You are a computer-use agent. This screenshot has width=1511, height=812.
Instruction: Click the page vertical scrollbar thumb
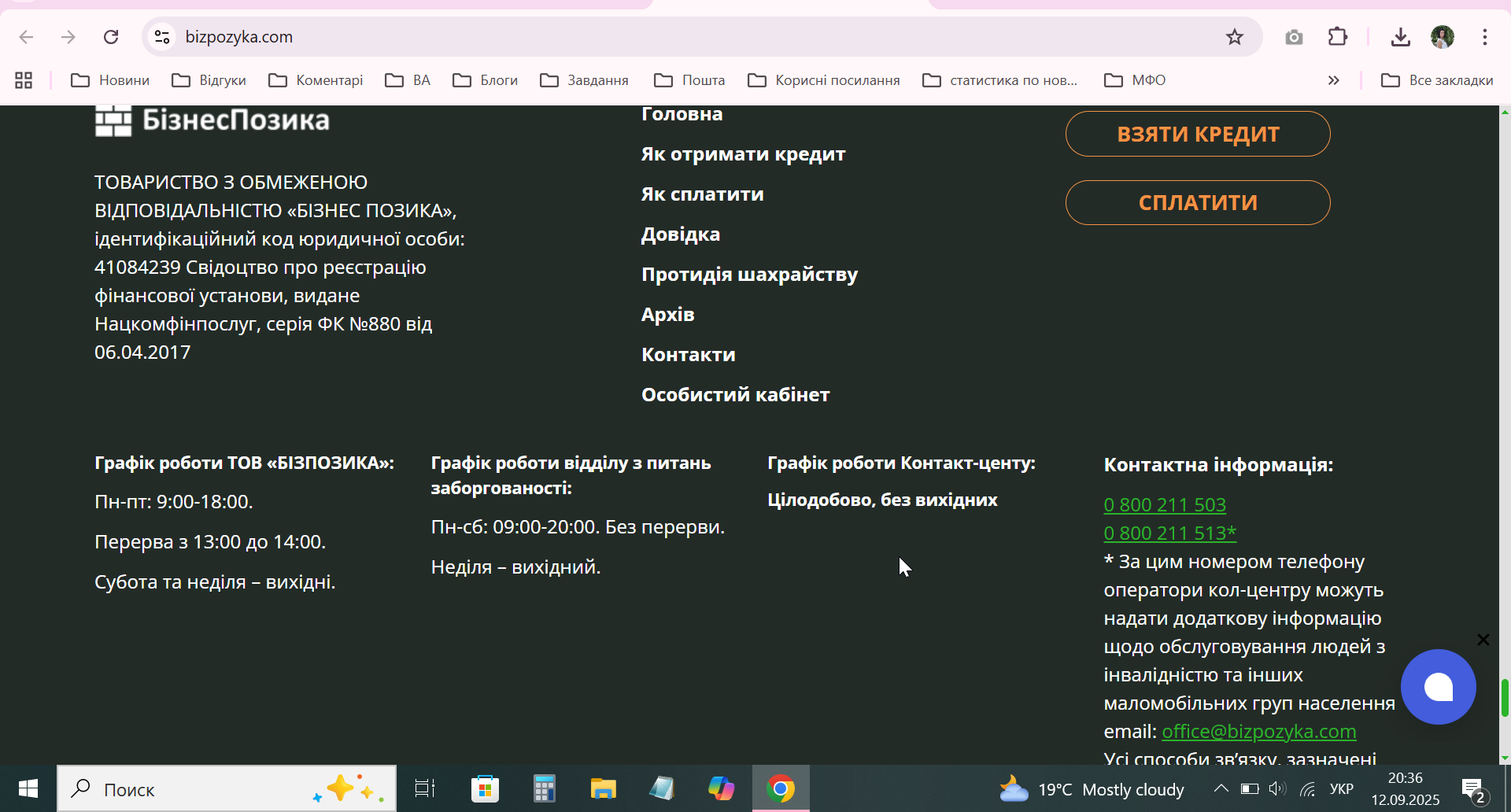1505,698
